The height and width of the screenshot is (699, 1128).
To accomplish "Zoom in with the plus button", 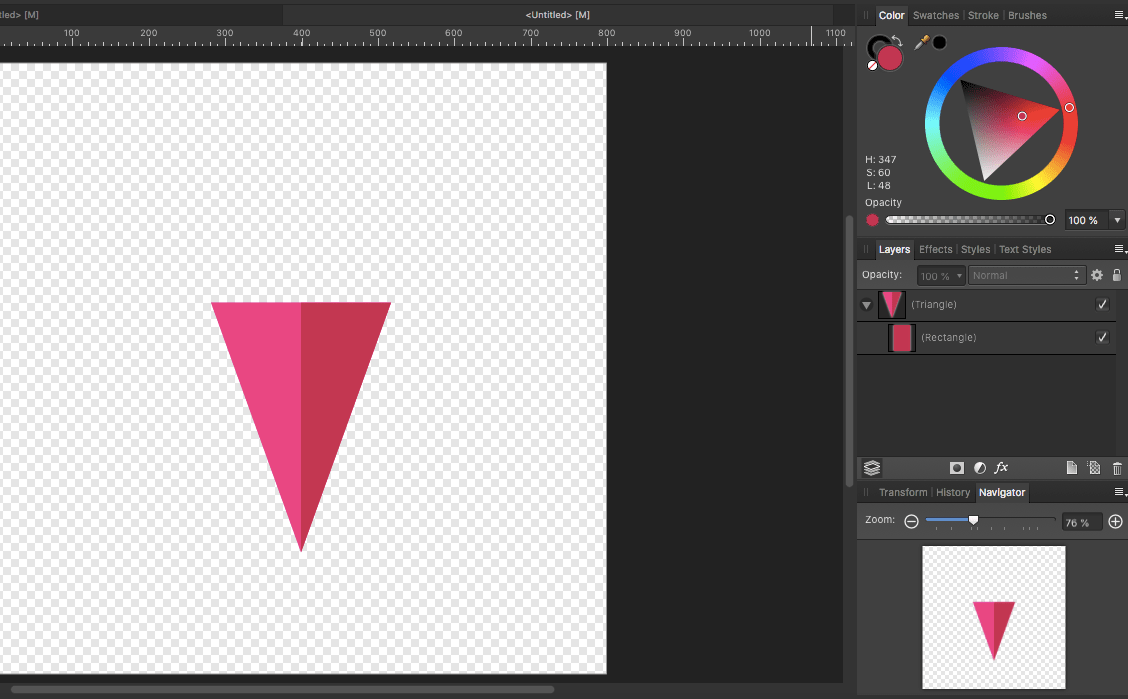I will 1116,522.
